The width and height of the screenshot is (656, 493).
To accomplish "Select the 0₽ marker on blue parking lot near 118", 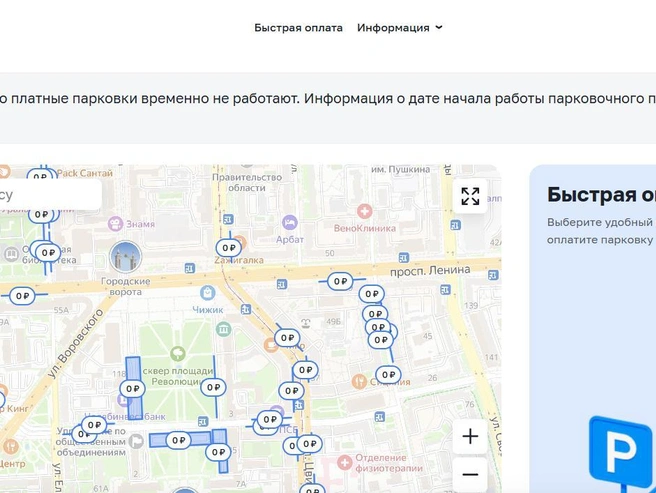I will click(133, 389).
